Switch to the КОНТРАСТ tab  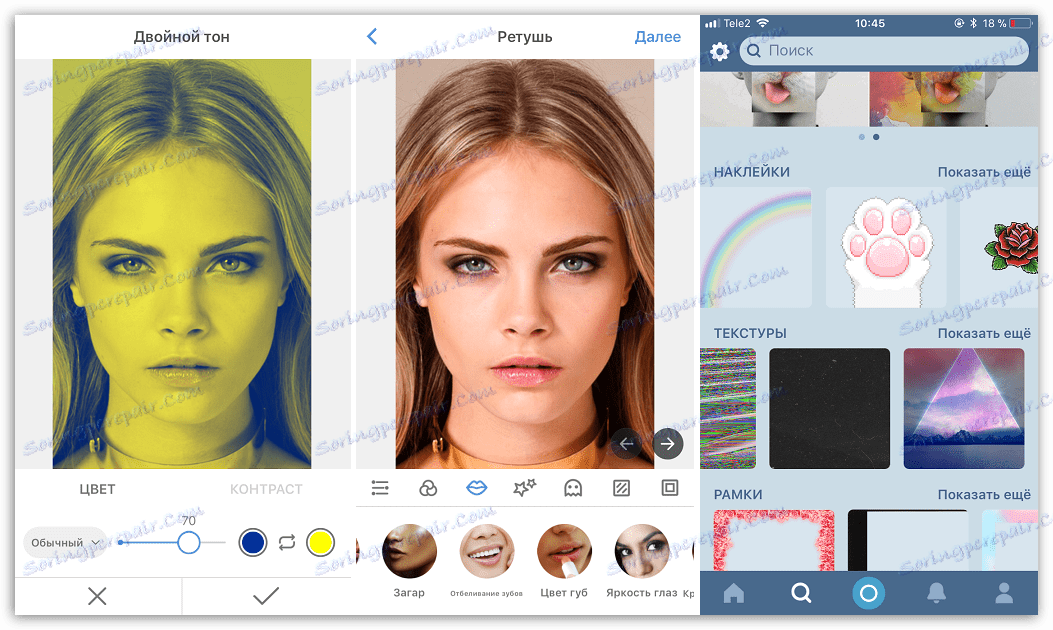266,489
